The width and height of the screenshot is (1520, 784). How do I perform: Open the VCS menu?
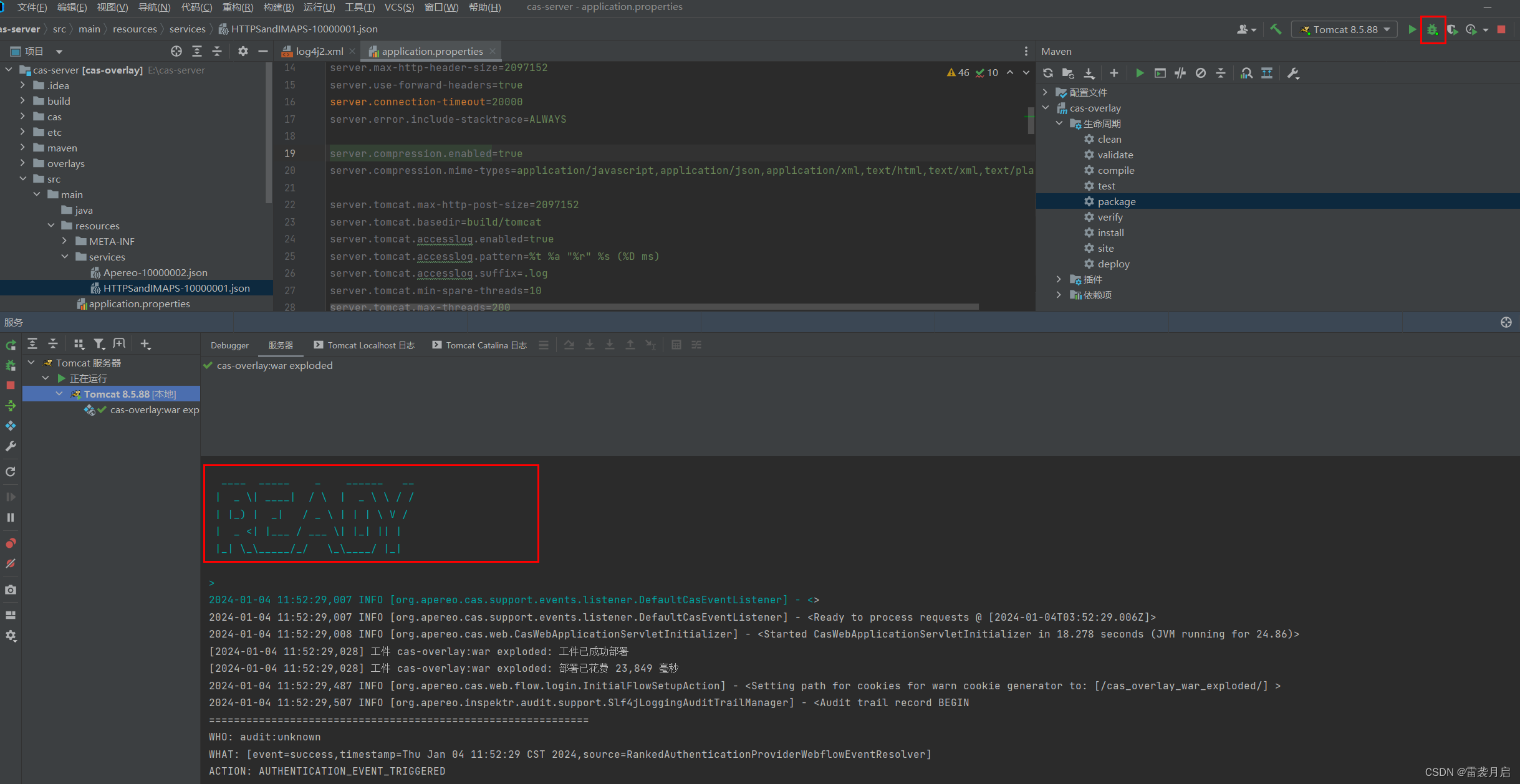[399, 7]
